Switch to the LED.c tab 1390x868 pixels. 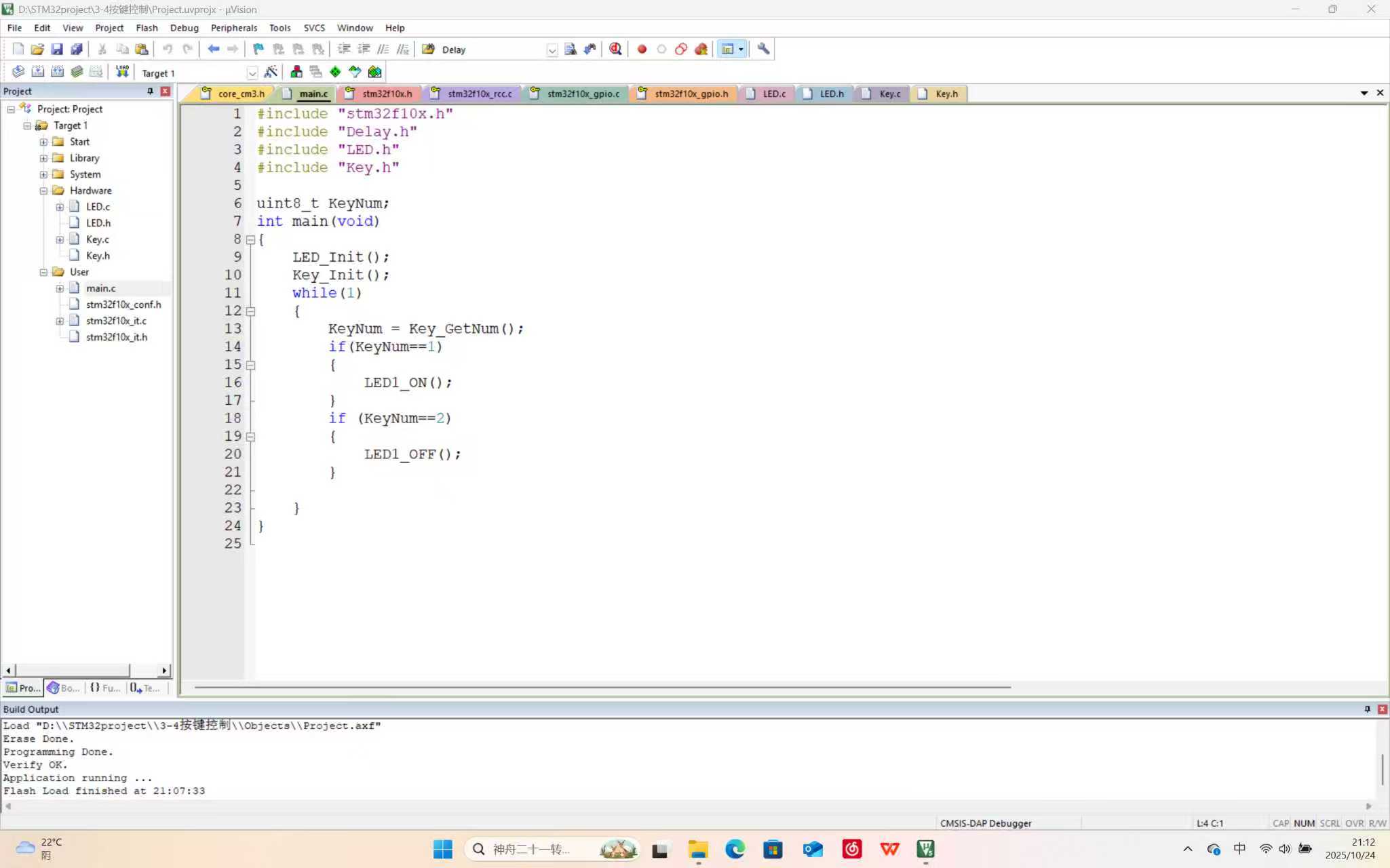coord(773,94)
